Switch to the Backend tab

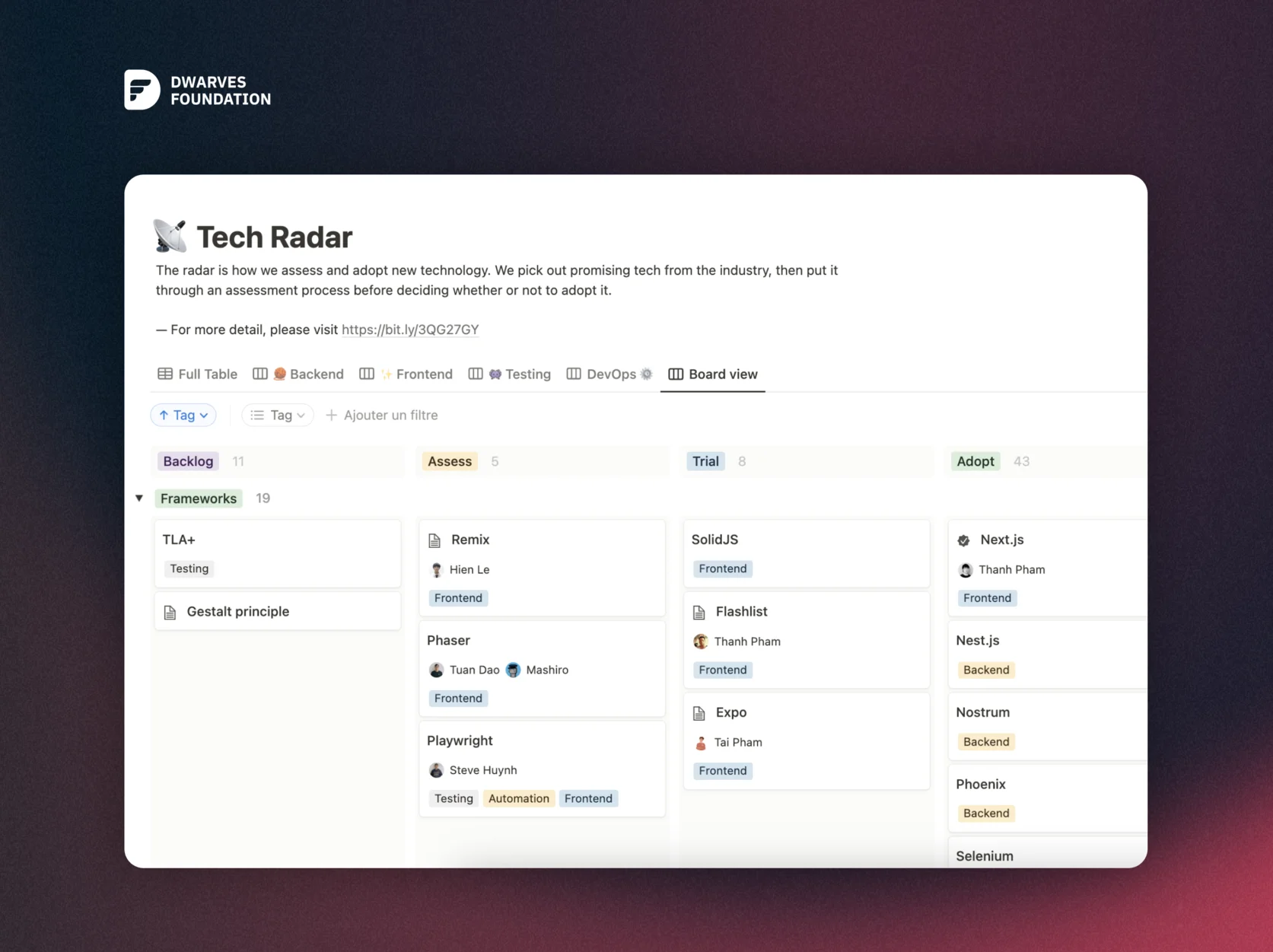click(x=298, y=374)
